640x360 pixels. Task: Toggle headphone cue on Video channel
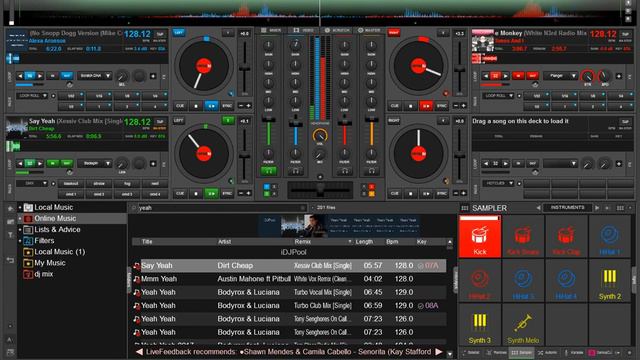click(296, 171)
